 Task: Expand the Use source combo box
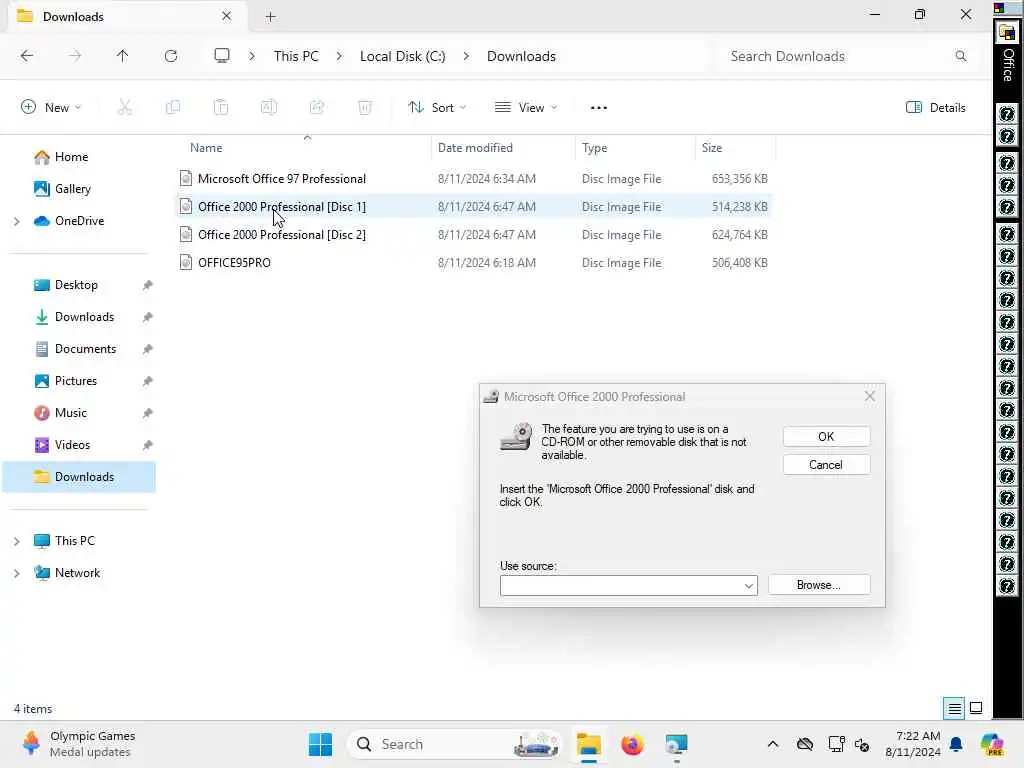[748, 586]
